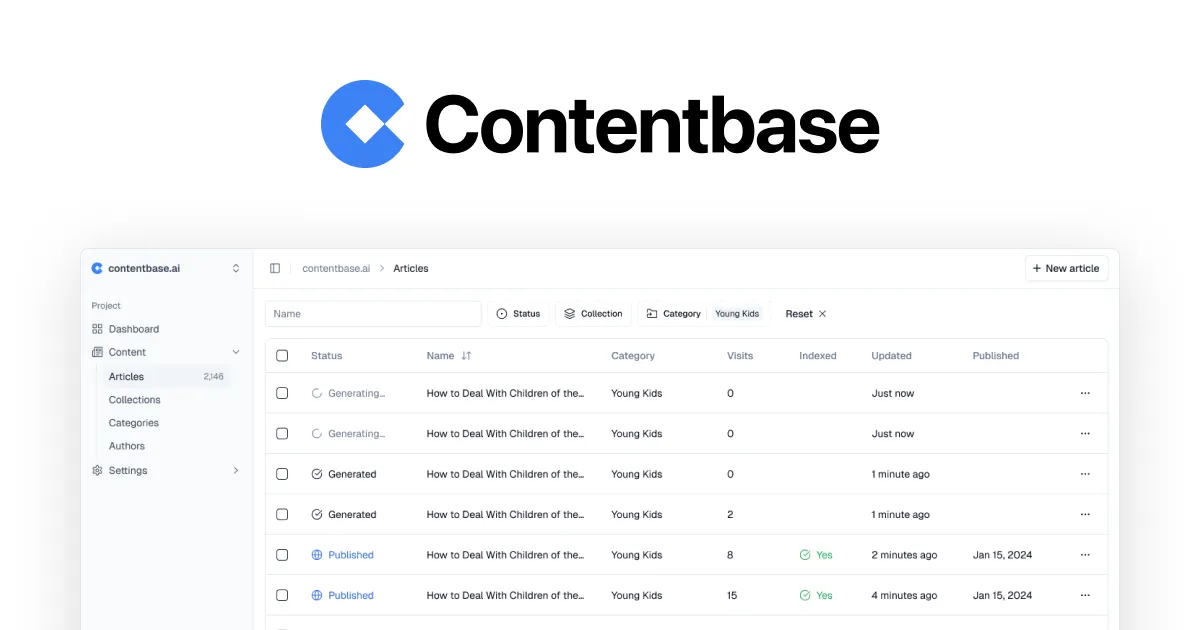Open the Dashboard via its grid icon
This screenshot has height=630, width=1200.
pyautogui.click(x=98, y=329)
